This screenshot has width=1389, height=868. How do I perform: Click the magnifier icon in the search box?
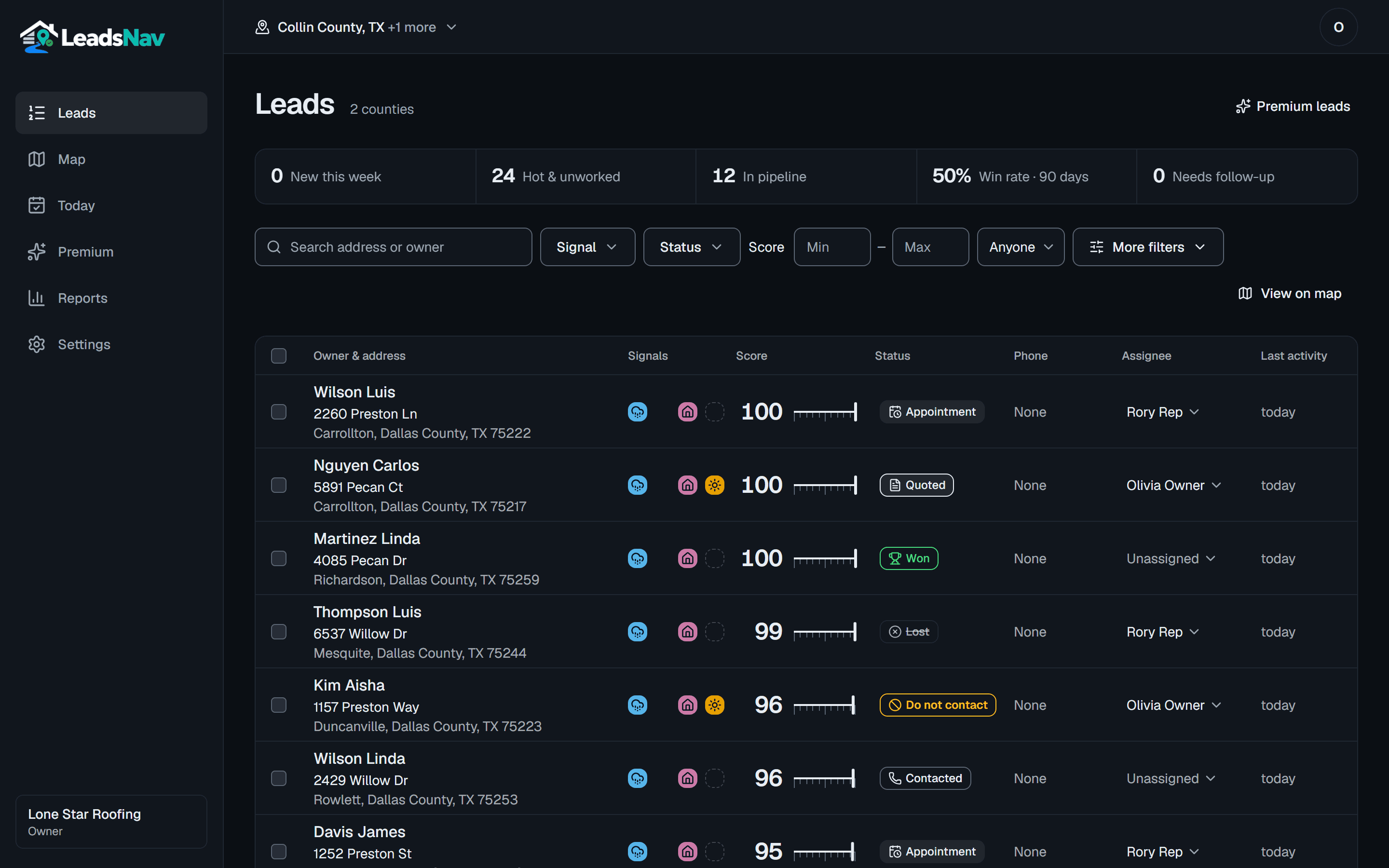[274, 247]
